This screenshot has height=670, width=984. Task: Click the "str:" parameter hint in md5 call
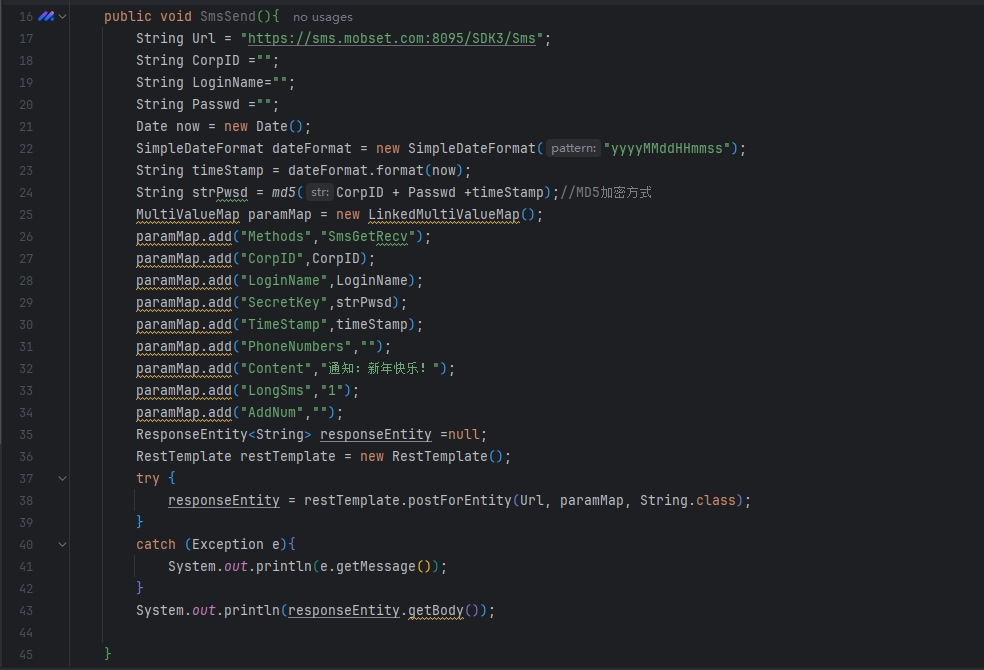(x=319, y=193)
